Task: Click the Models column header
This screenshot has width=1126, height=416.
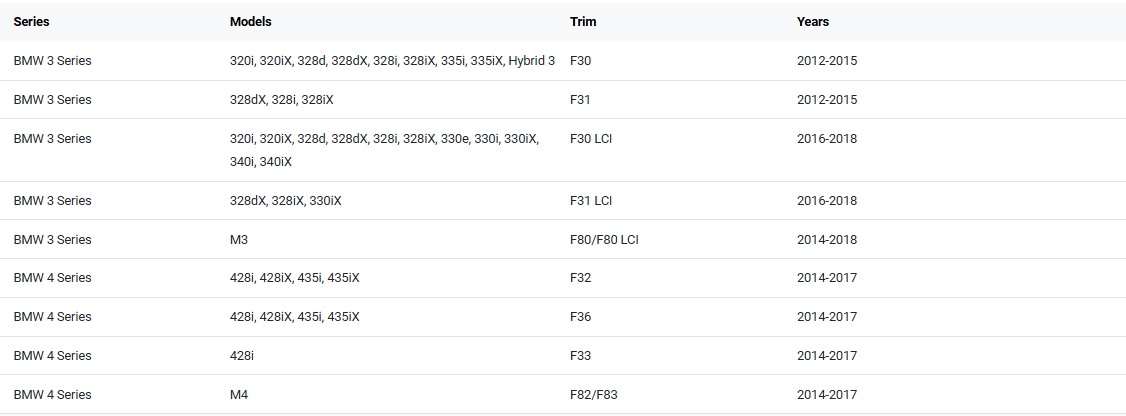Action: 250,21
